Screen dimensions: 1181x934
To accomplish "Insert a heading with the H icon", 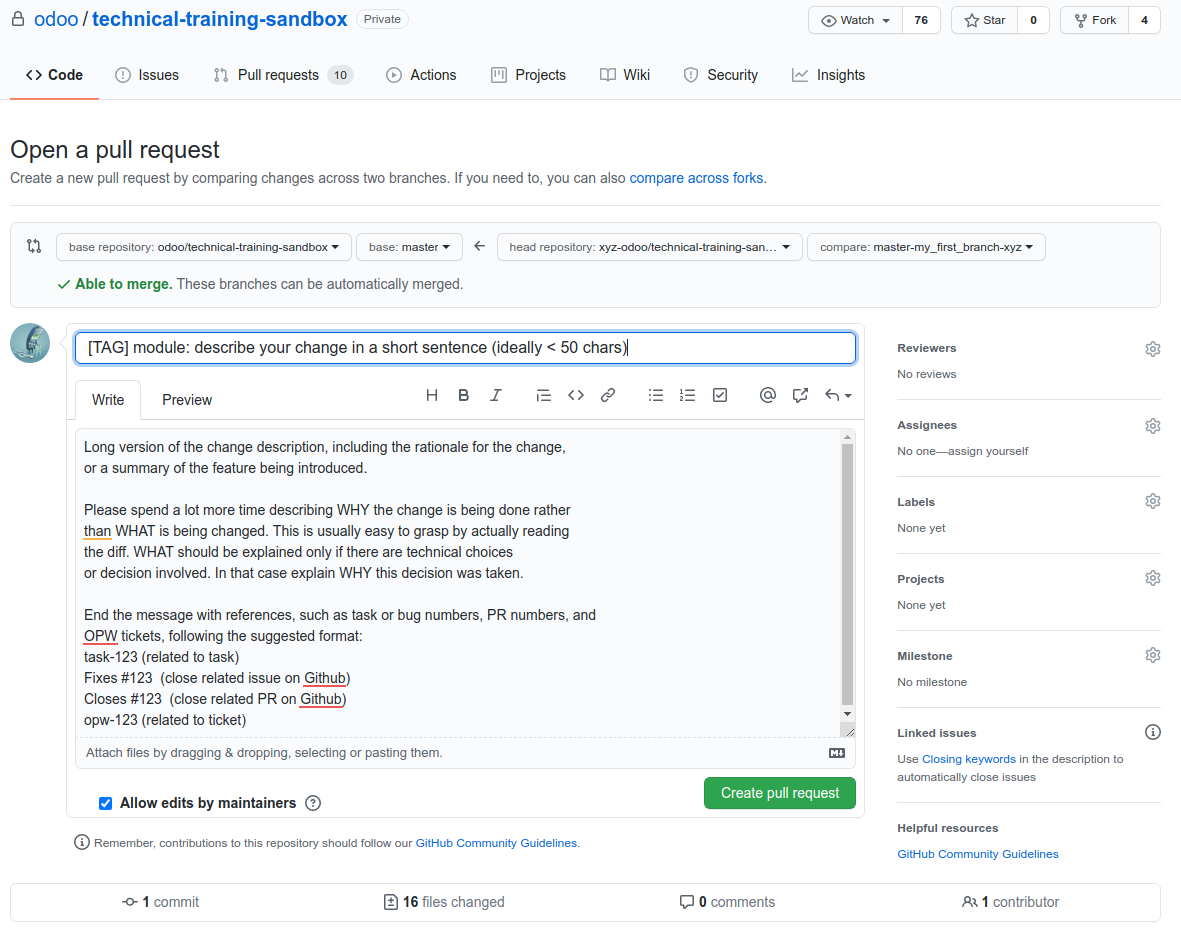I will pos(432,395).
